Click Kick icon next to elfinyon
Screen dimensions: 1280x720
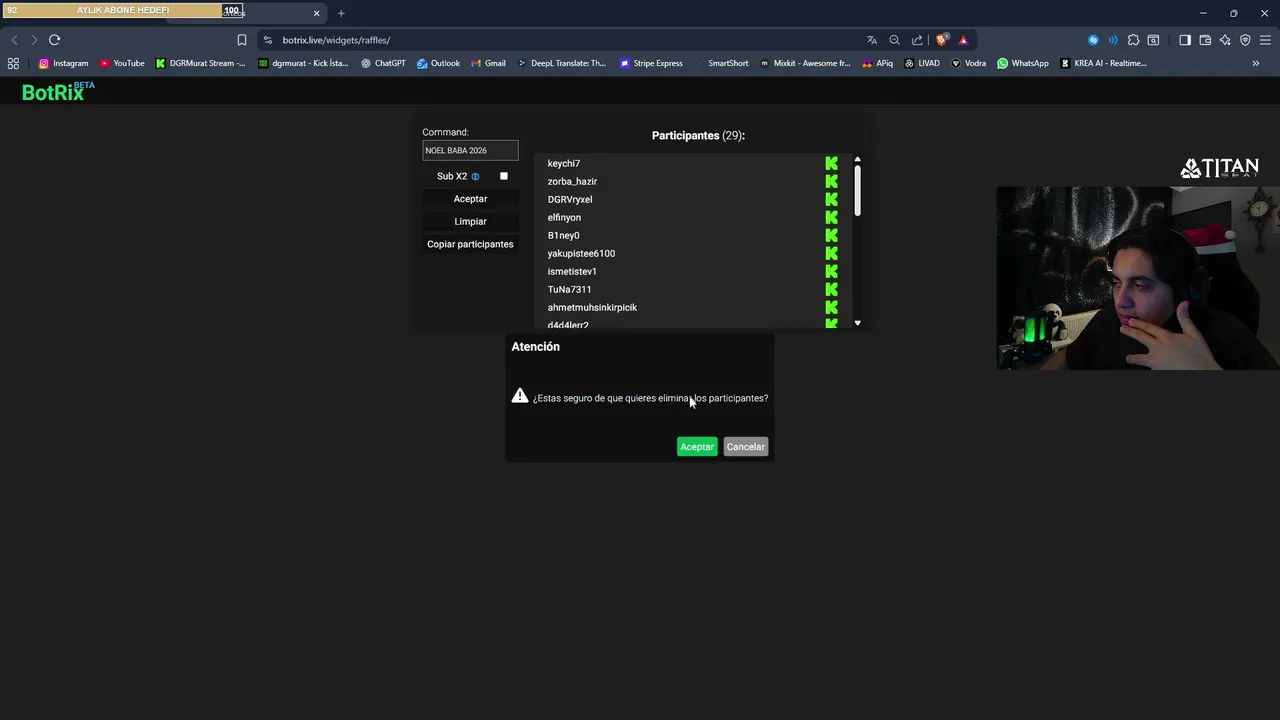point(831,218)
